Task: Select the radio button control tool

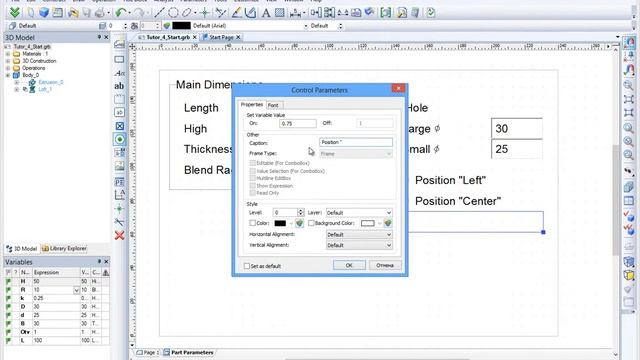Action: click(120, 140)
